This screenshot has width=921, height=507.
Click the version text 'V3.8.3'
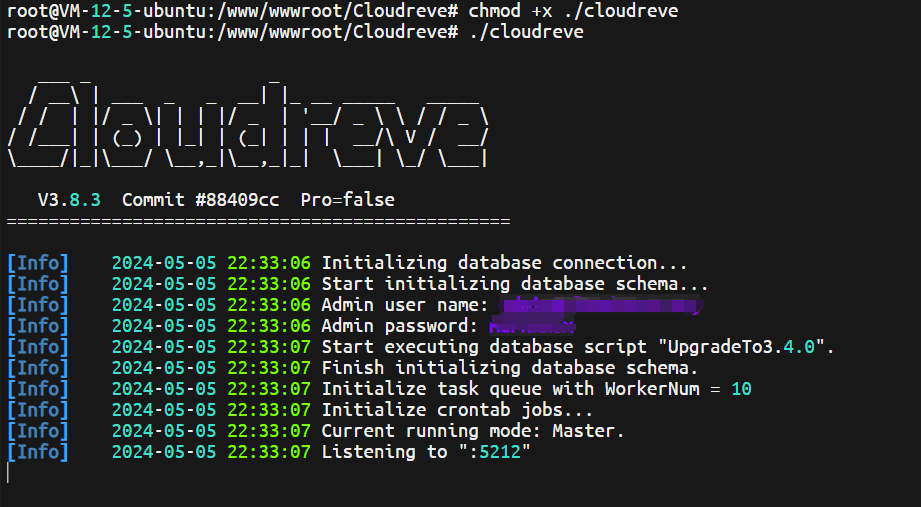click(69, 200)
